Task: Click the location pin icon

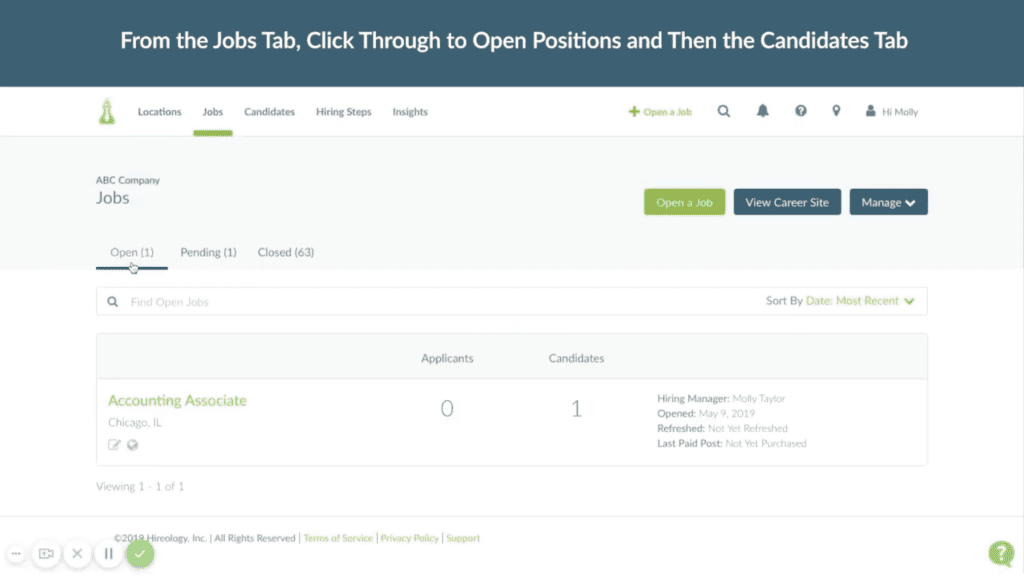Action: point(836,112)
